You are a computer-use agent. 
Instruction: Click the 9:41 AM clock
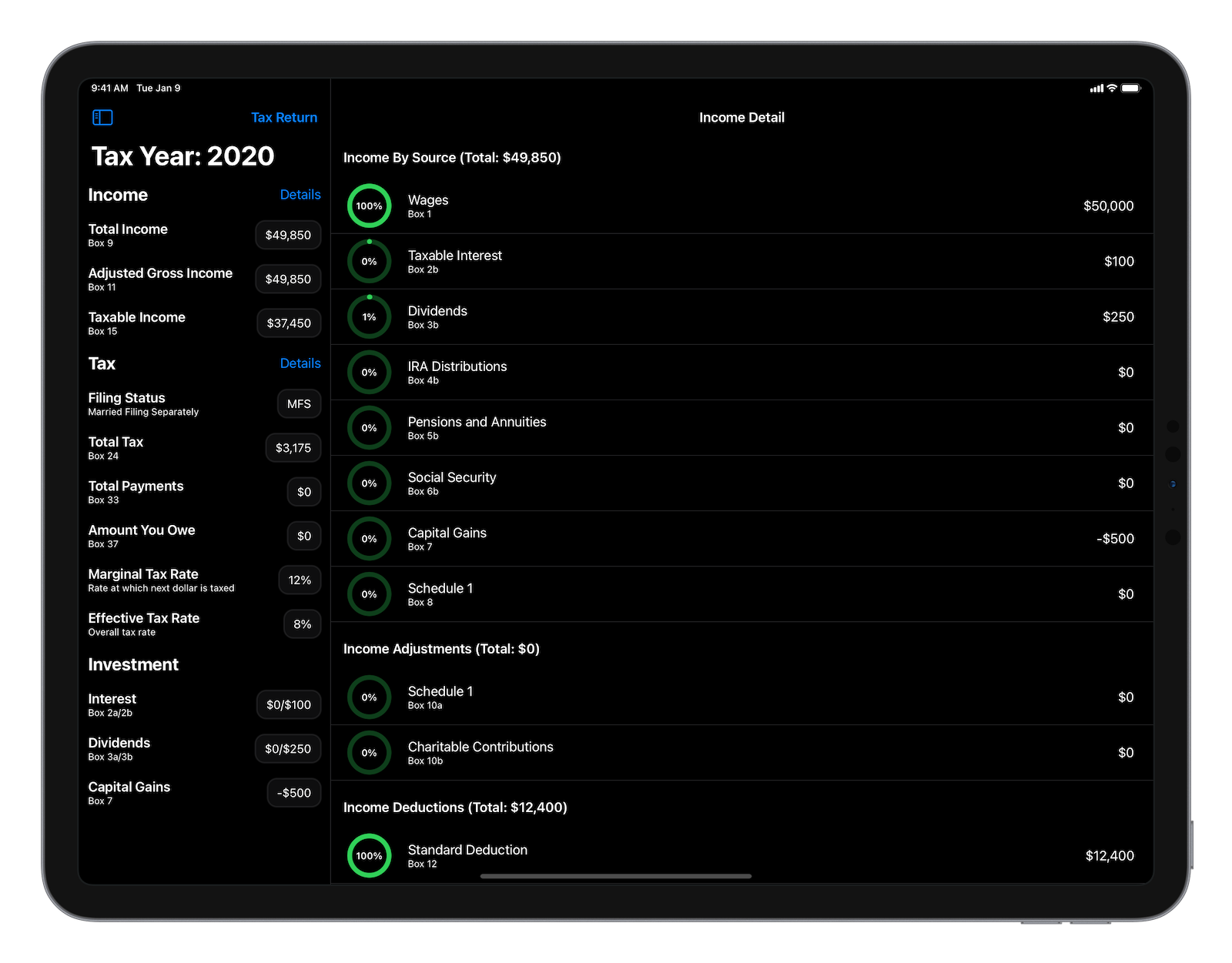tap(109, 88)
